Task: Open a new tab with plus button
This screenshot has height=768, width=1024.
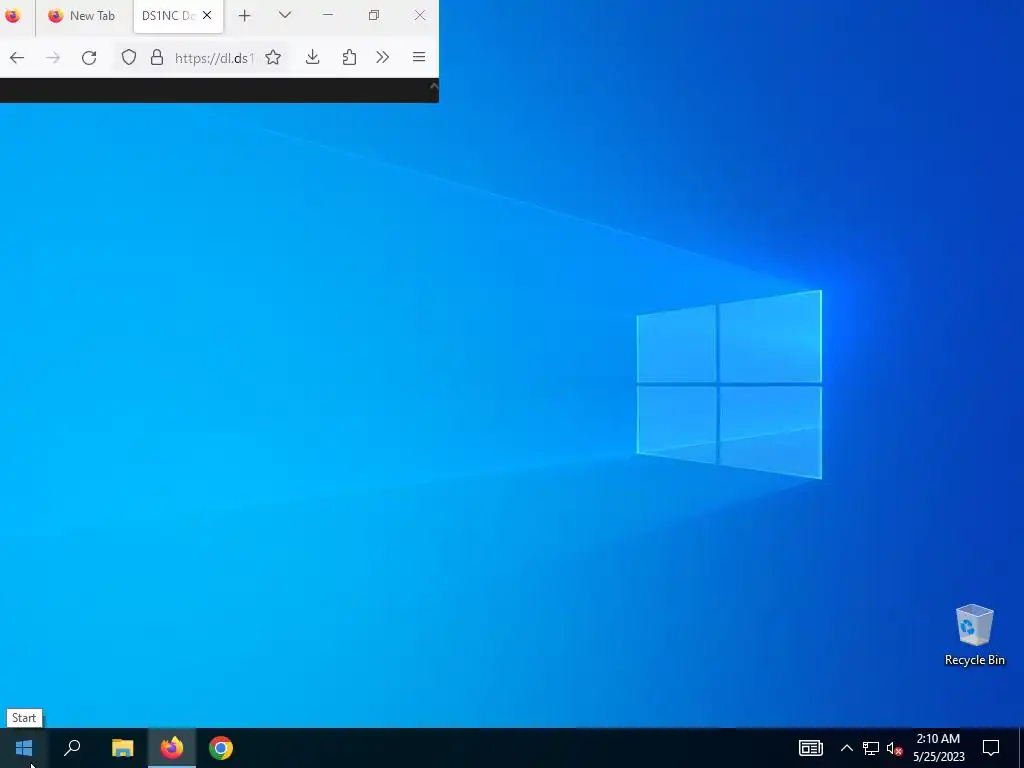Action: [x=244, y=16]
